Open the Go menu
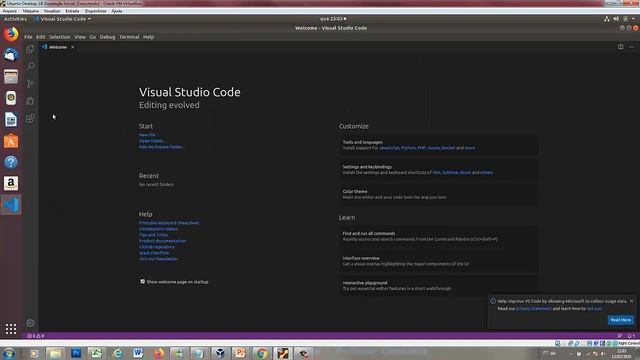This screenshot has width=640, height=360. pyautogui.click(x=93, y=37)
